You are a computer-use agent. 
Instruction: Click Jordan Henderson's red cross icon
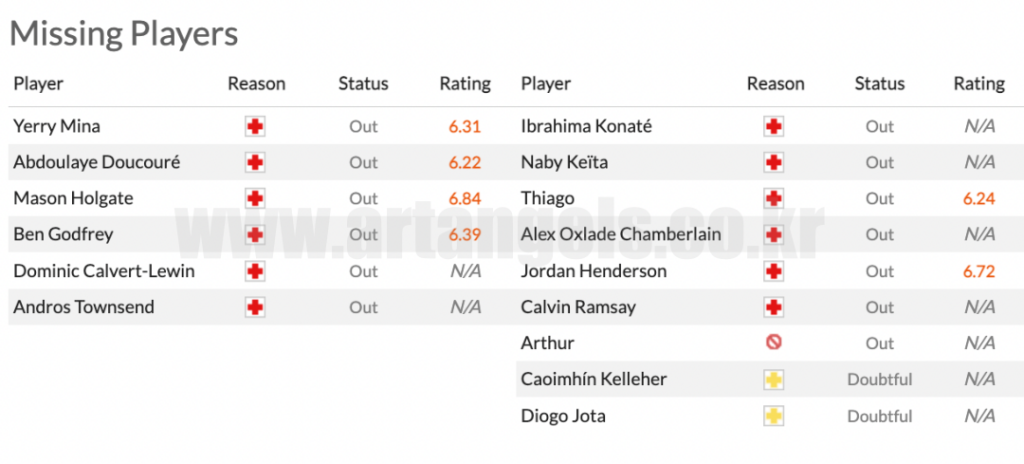773,271
